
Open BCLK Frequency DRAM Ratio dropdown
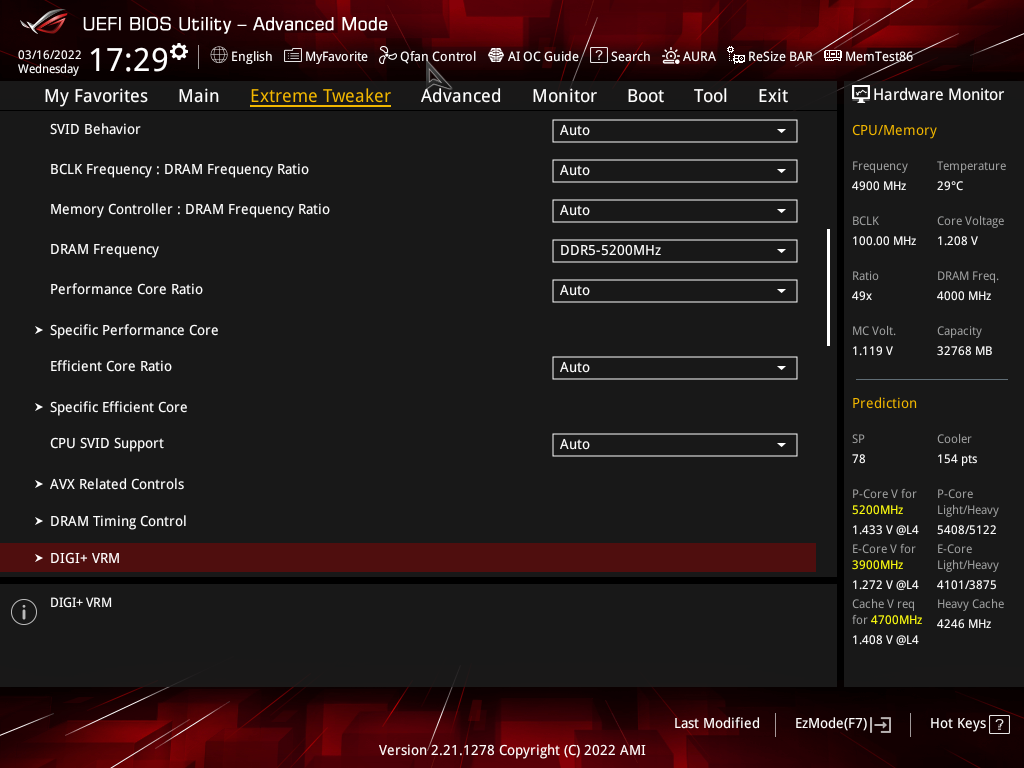(x=675, y=170)
